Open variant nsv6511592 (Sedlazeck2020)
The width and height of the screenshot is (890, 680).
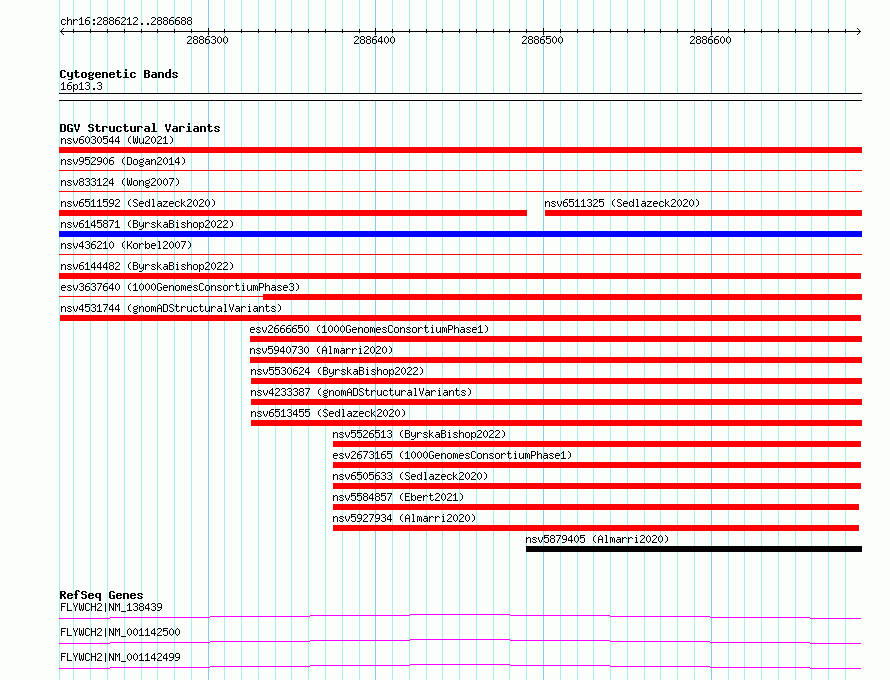pyautogui.click(x=138, y=203)
